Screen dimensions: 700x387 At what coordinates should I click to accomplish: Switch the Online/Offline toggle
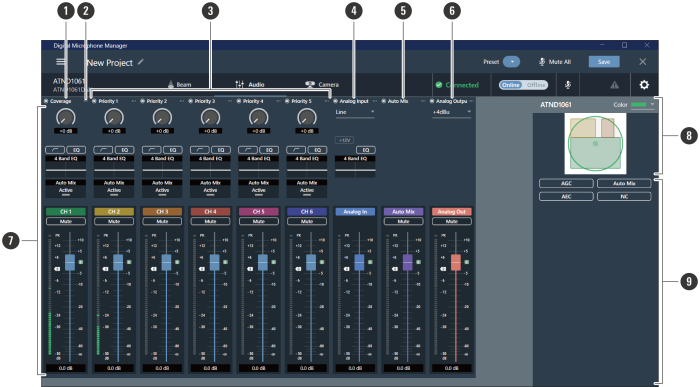(x=523, y=85)
